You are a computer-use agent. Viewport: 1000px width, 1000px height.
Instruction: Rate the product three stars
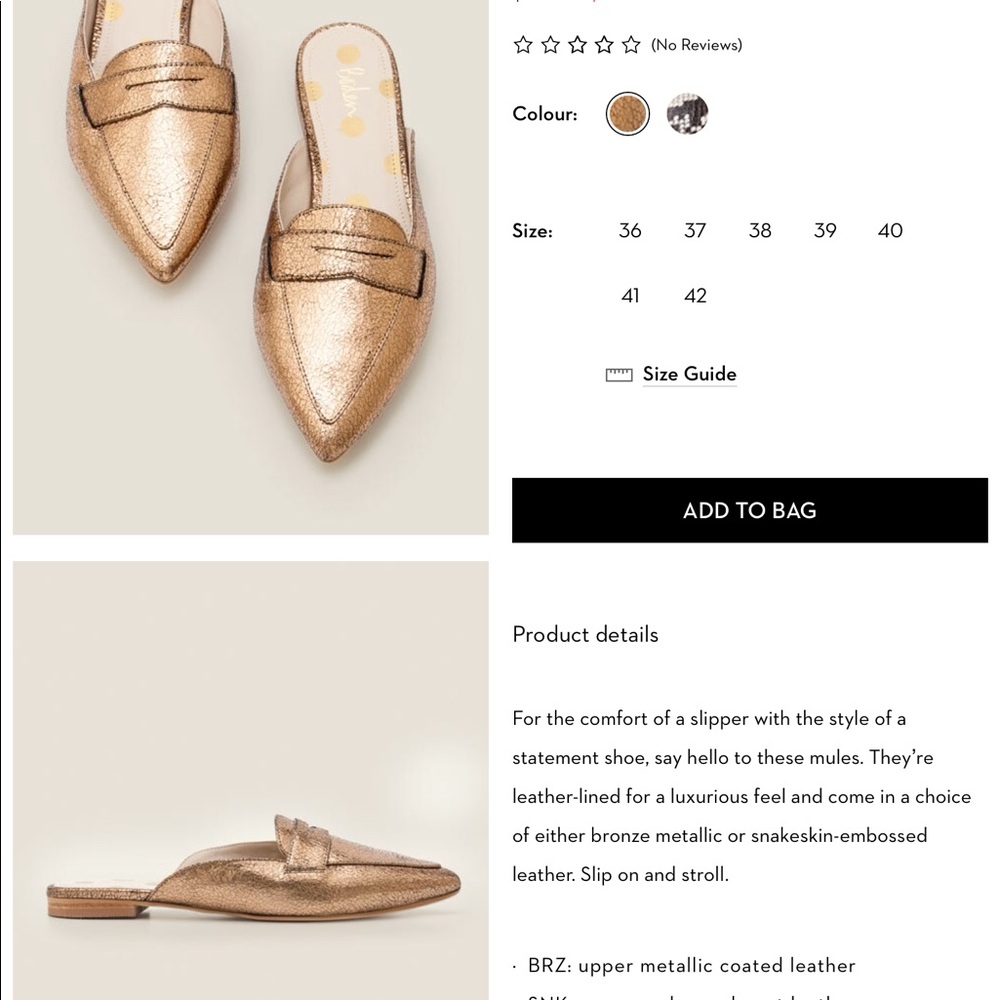click(x=576, y=44)
